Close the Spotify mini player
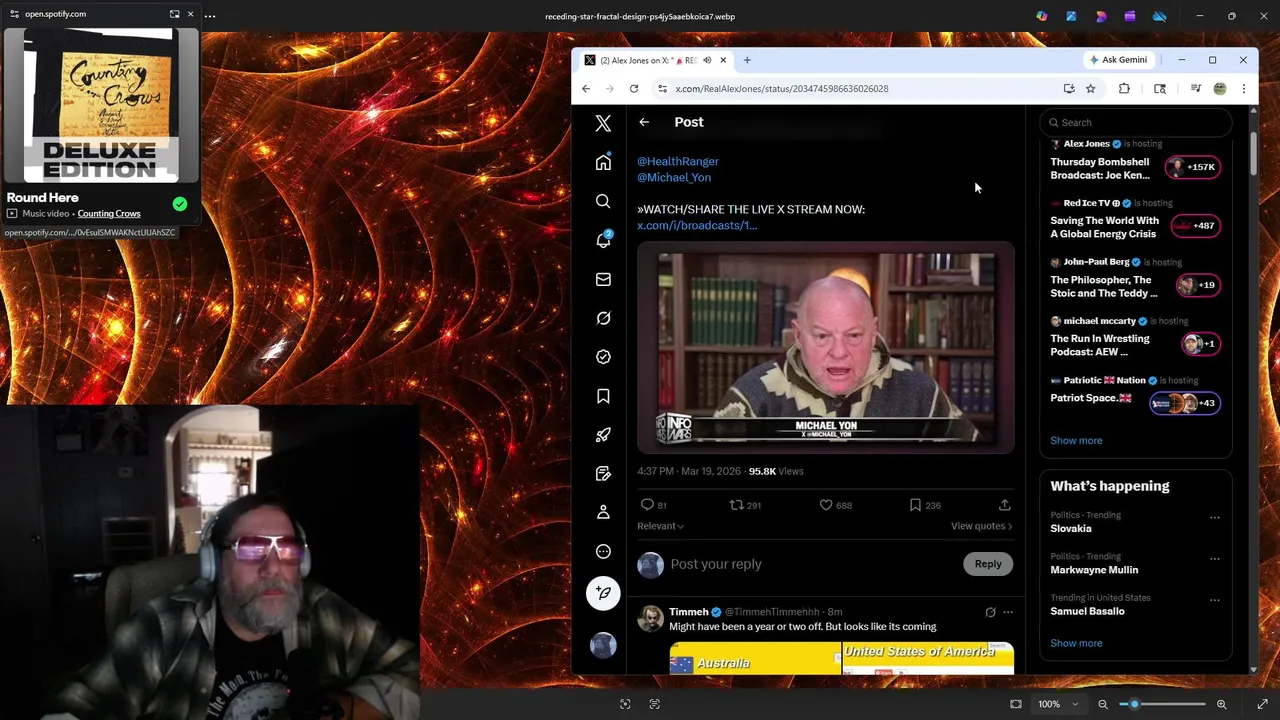 pyautogui.click(x=190, y=14)
